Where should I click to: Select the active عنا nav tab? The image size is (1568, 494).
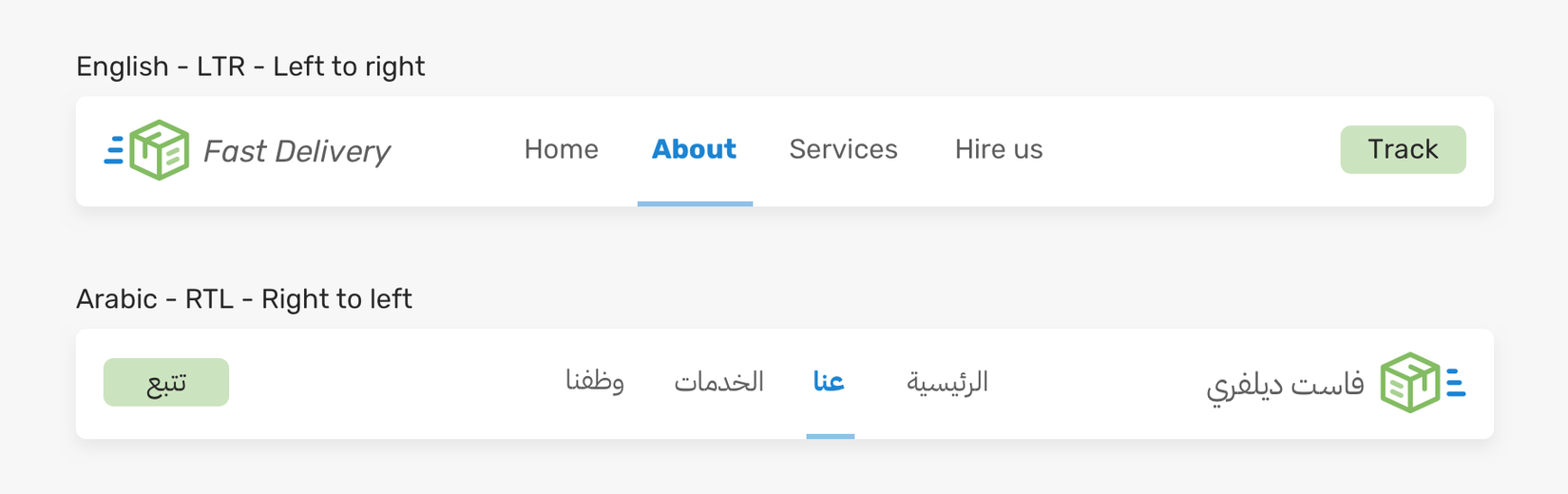pos(829,382)
